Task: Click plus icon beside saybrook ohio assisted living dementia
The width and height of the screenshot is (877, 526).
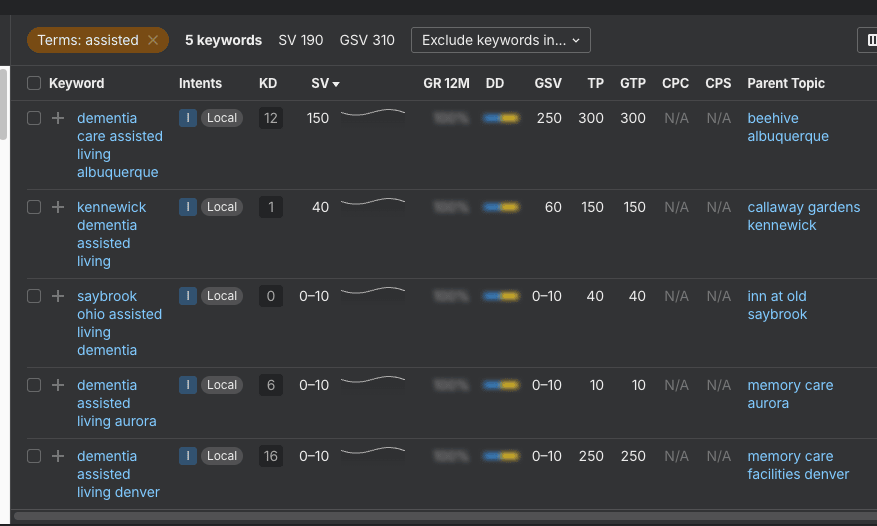Action: click(x=58, y=296)
